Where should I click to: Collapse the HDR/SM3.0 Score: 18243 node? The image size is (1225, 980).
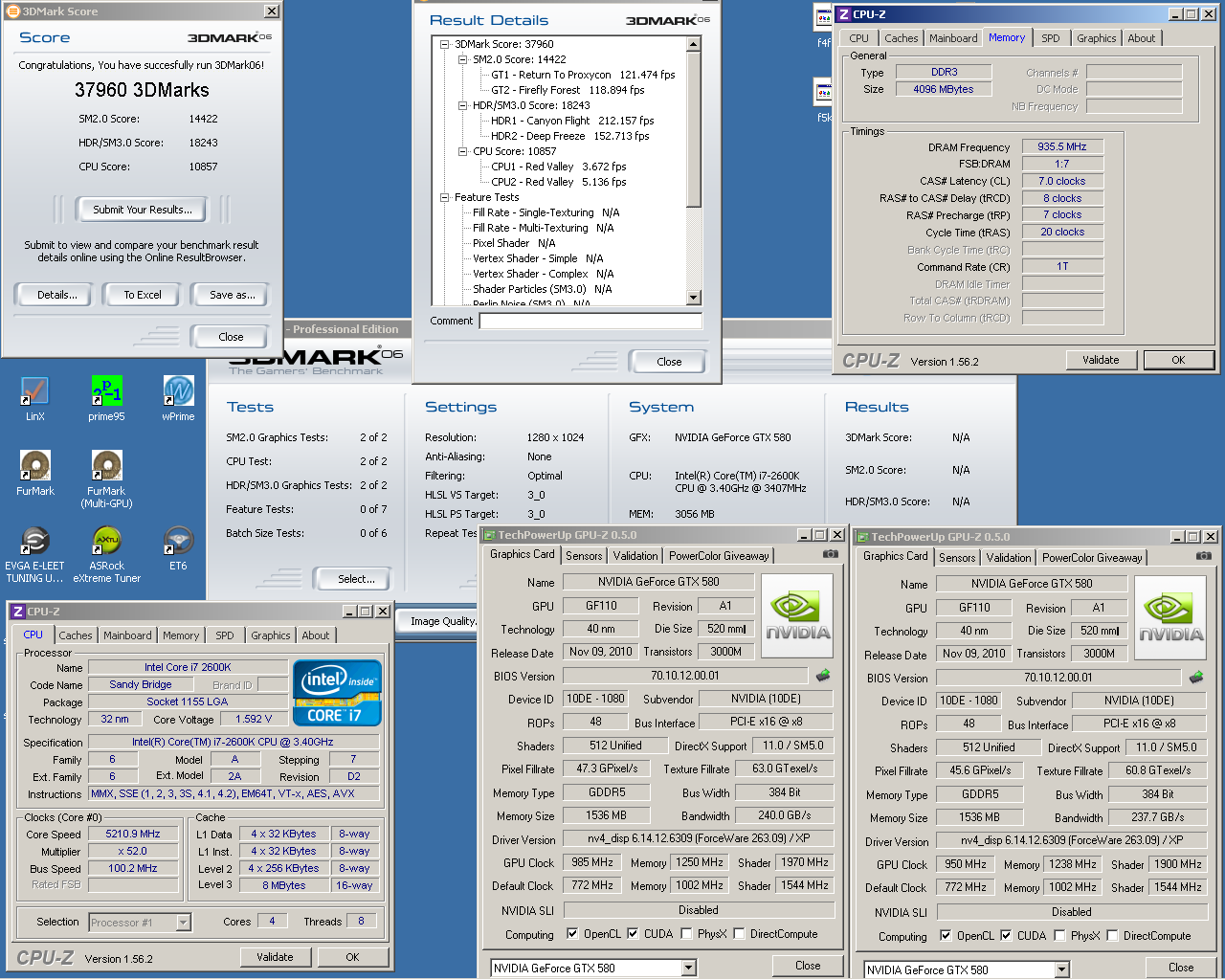(462, 105)
